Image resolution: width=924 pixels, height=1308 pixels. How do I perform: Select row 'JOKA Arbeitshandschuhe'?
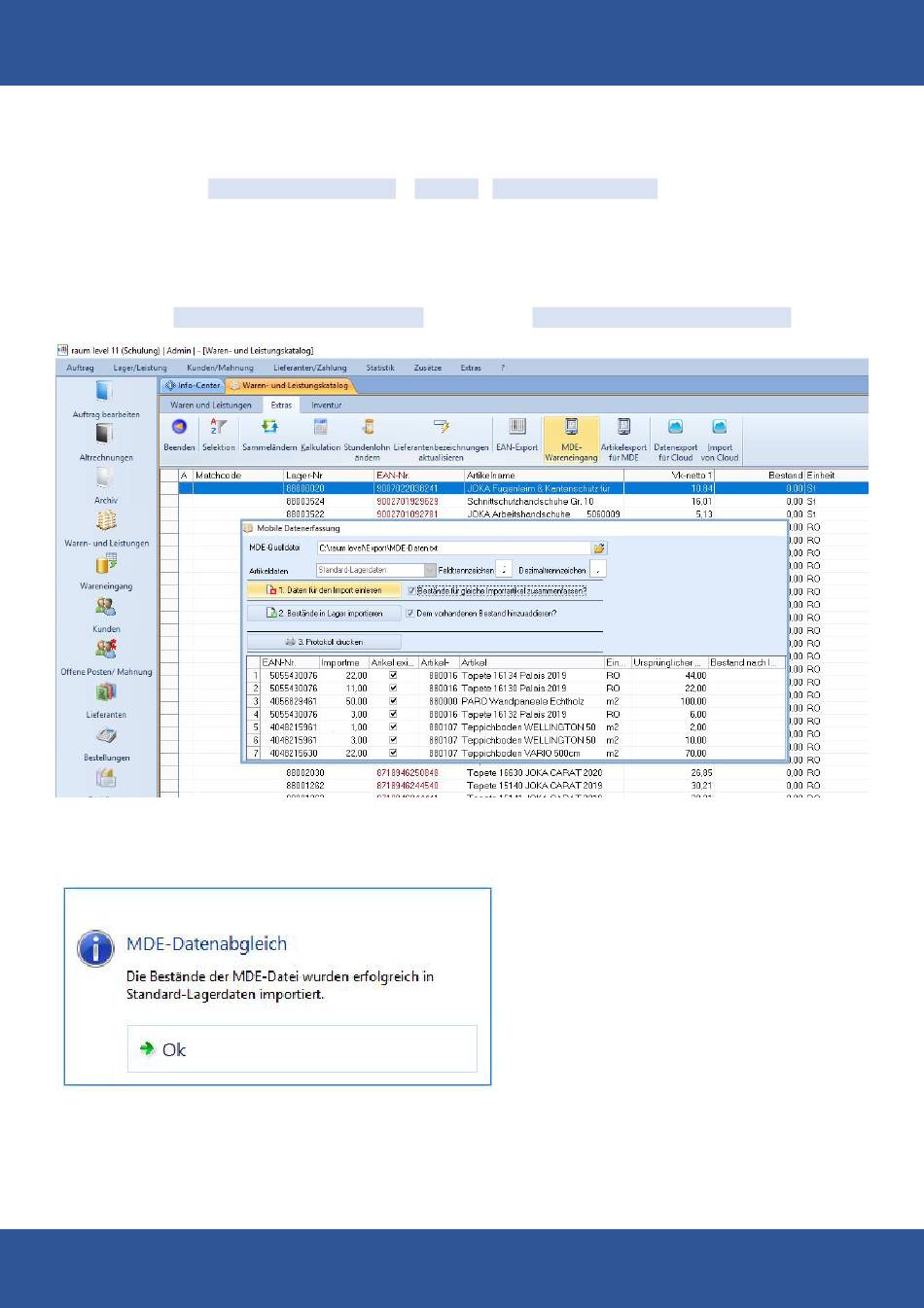(514, 513)
